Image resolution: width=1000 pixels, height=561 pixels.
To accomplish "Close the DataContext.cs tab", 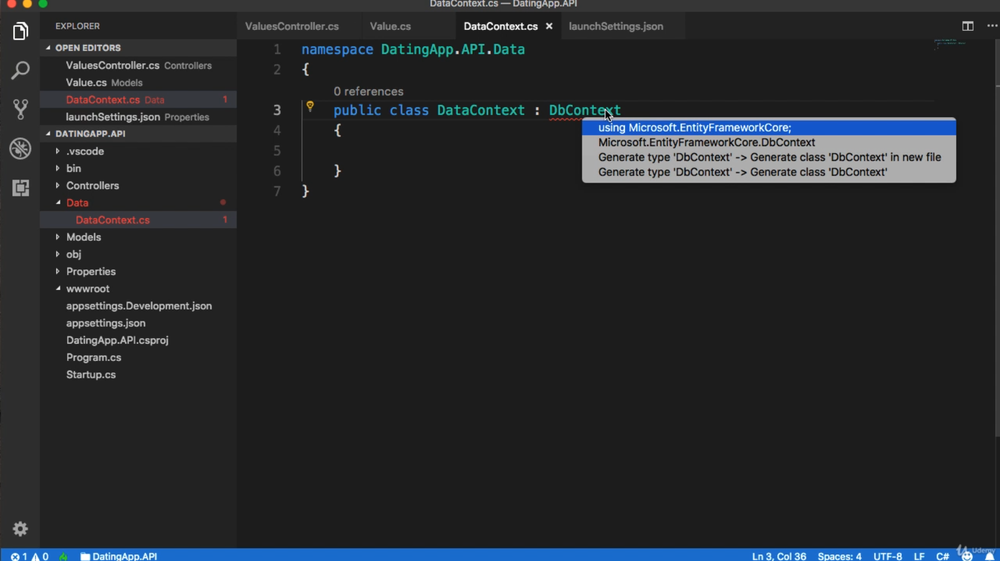I will [548, 26].
